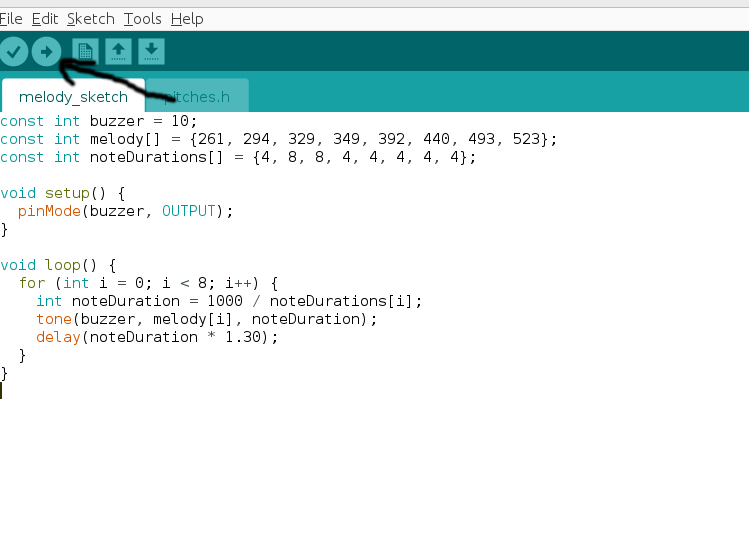Viewport: 749px width, 552px height.
Task: Open the File menu
Action: pyautogui.click(x=11, y=19)
